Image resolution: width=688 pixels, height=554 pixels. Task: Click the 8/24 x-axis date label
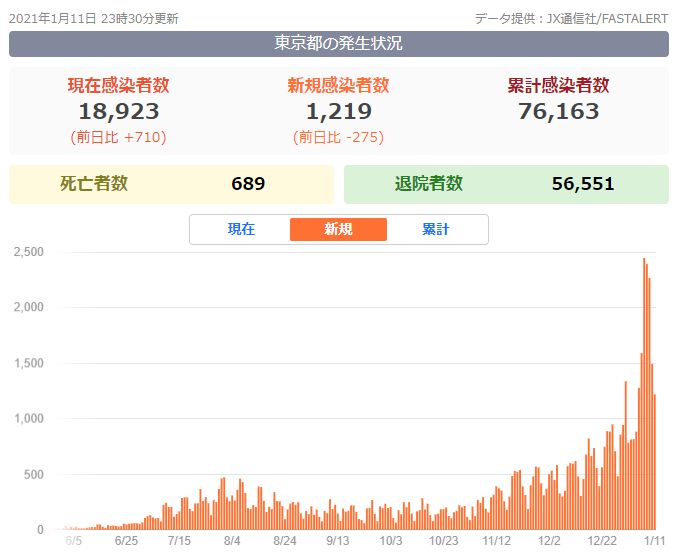pyautogui.click(x=285, y=540)
